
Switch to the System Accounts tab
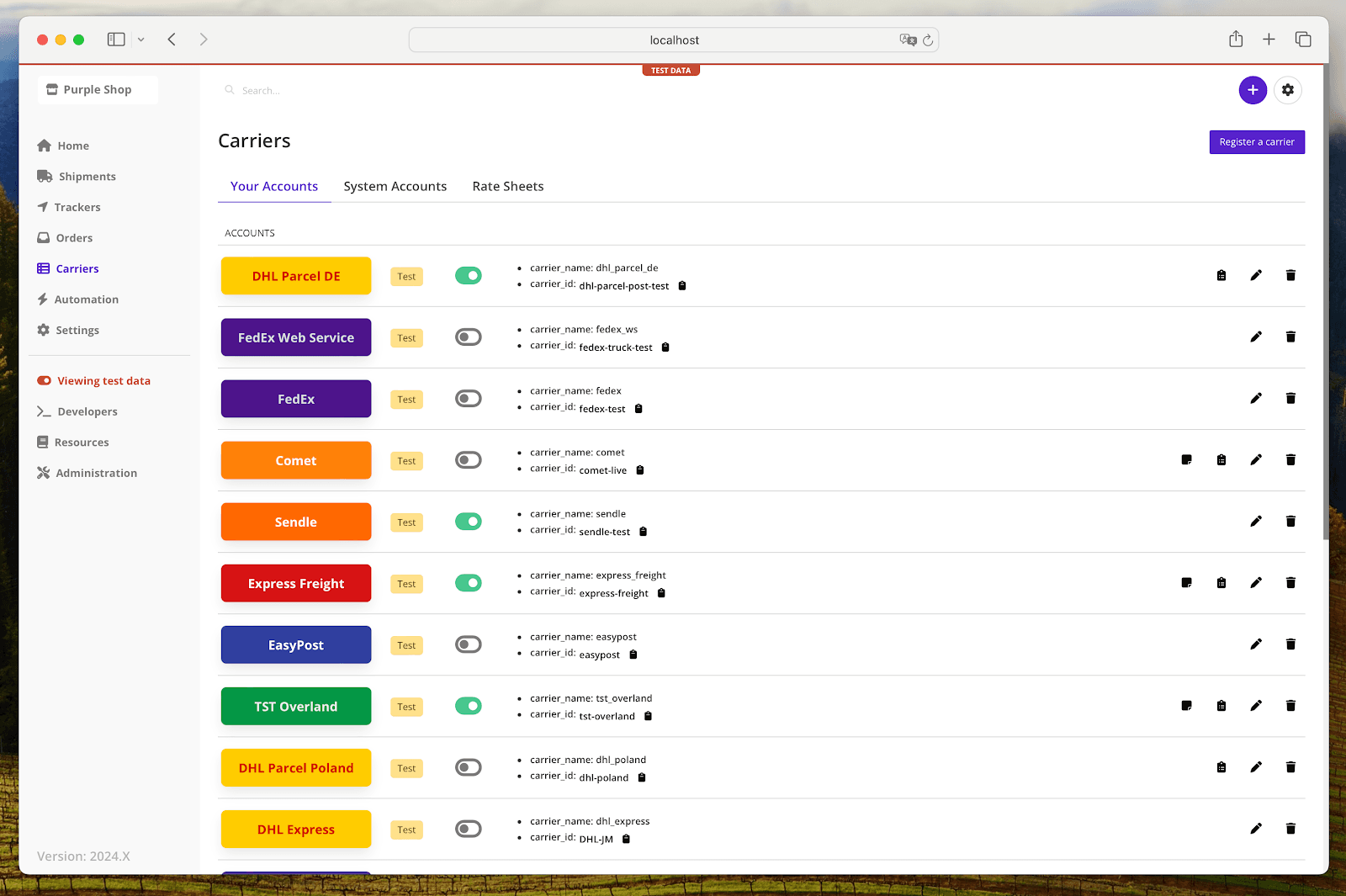[x=395, y=186]
